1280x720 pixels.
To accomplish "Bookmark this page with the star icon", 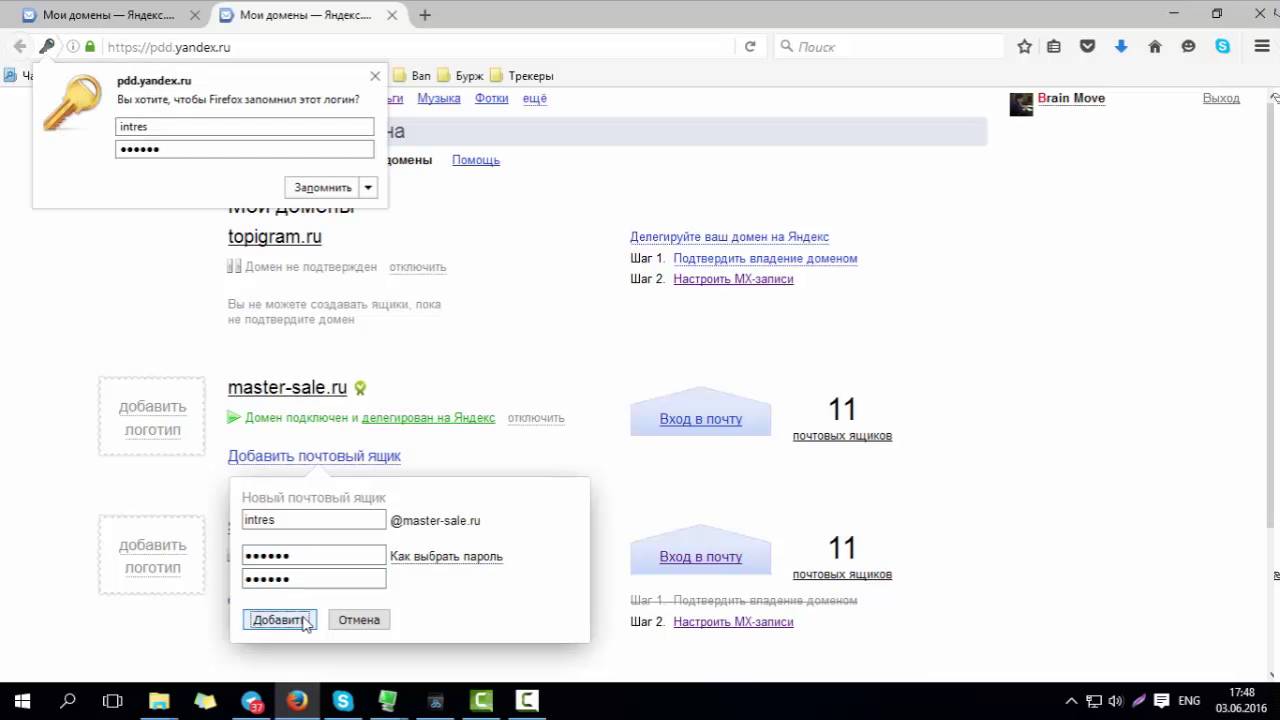I will (x=1024, y=46).
